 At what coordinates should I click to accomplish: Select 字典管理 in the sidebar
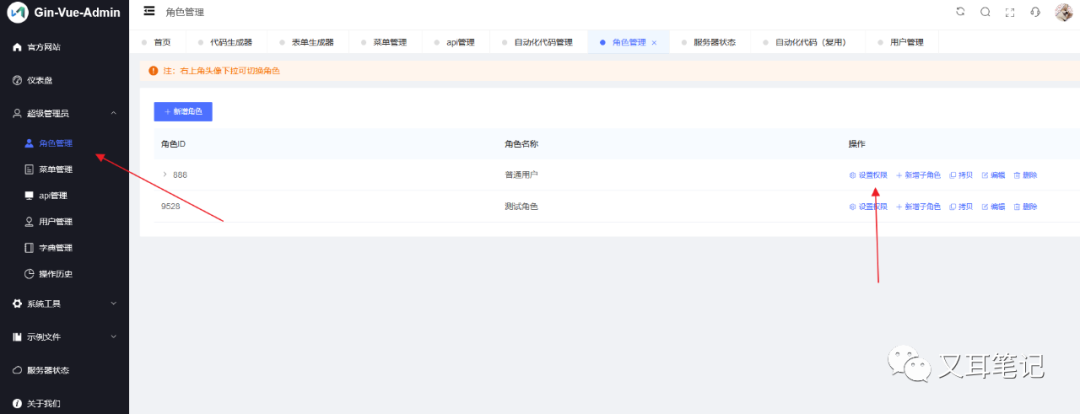pos(64,248)
